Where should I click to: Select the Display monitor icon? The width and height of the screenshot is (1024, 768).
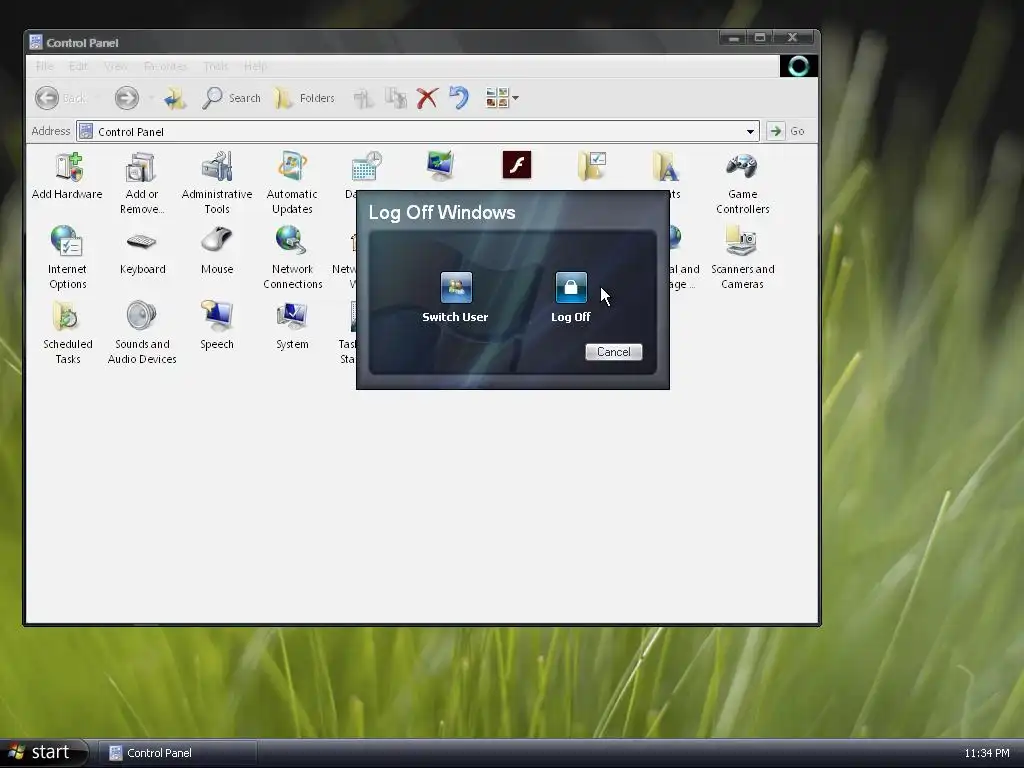point(441,166)
